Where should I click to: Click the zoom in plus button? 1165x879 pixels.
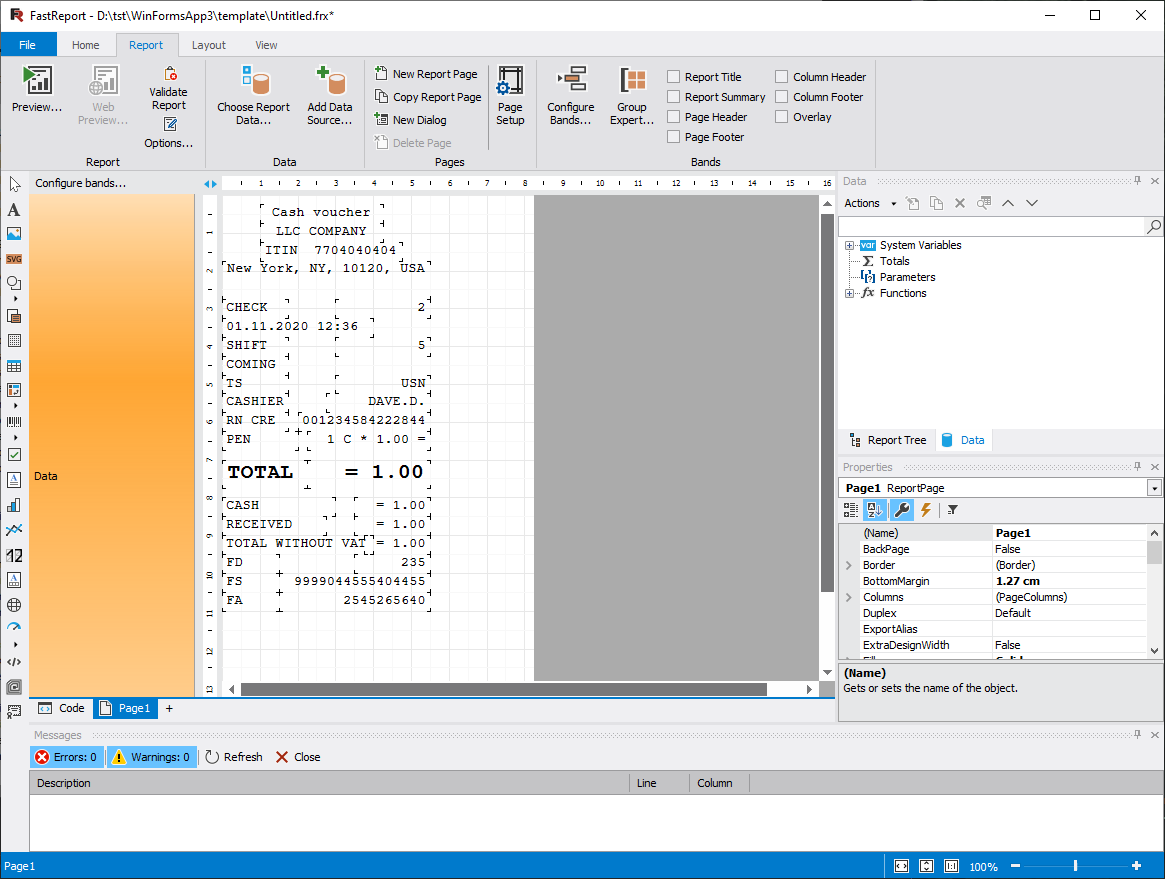1136,866
